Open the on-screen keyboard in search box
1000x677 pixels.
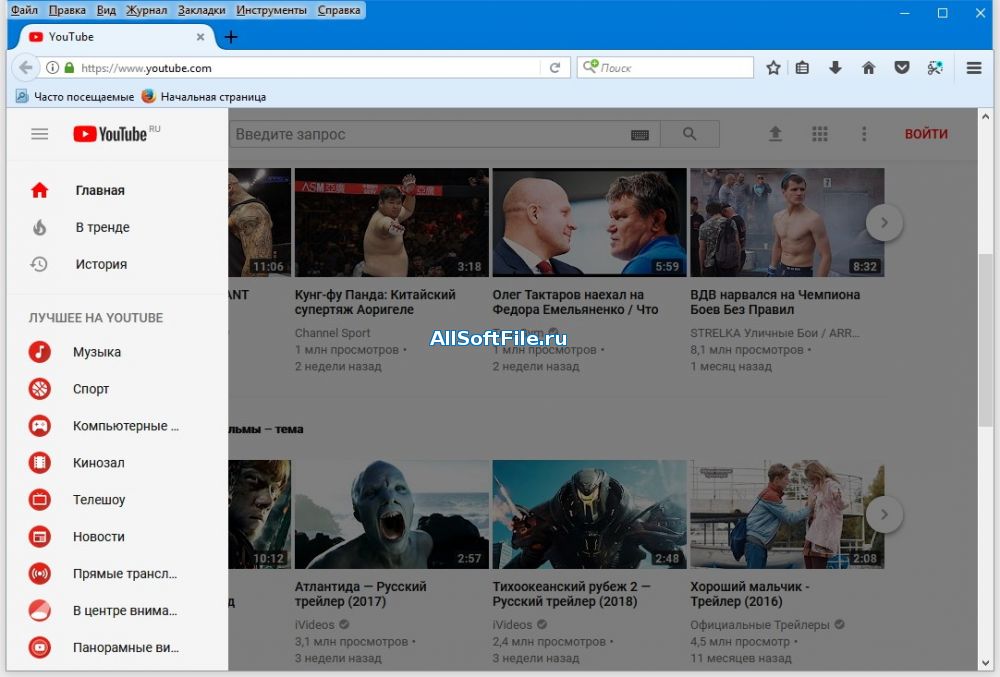click(x=640, y=135)
